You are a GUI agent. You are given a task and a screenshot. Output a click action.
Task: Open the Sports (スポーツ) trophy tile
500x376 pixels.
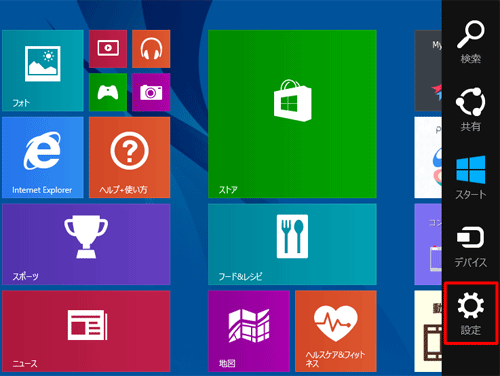86,244
